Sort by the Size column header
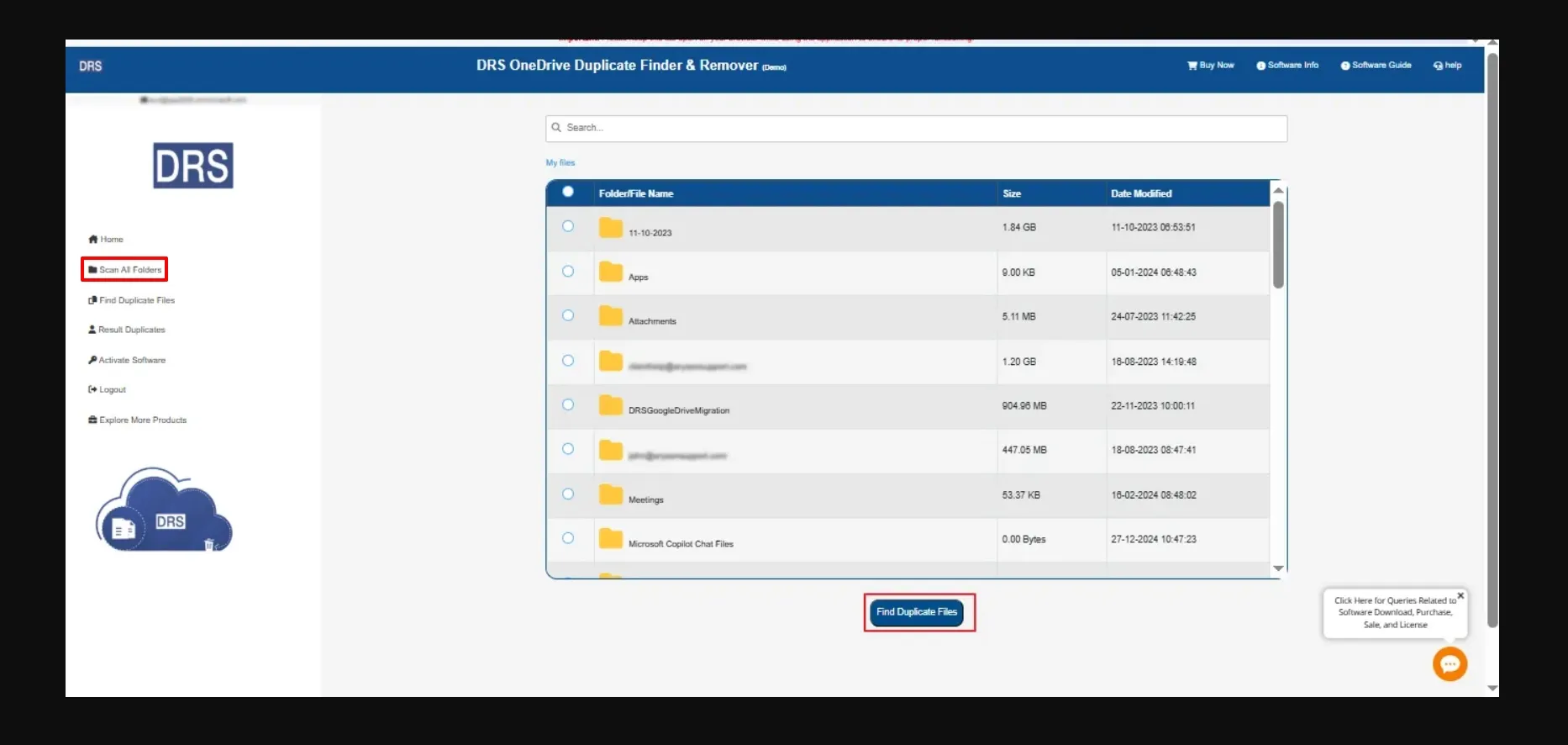Screen dimensions: 1568x745 coord(1012,193)
